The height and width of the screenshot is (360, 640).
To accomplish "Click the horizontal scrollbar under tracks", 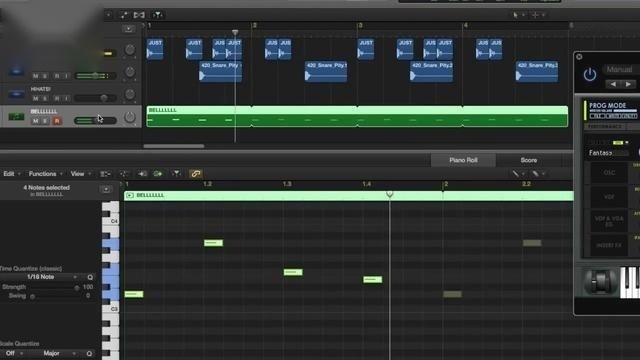I will pos(174,146).
